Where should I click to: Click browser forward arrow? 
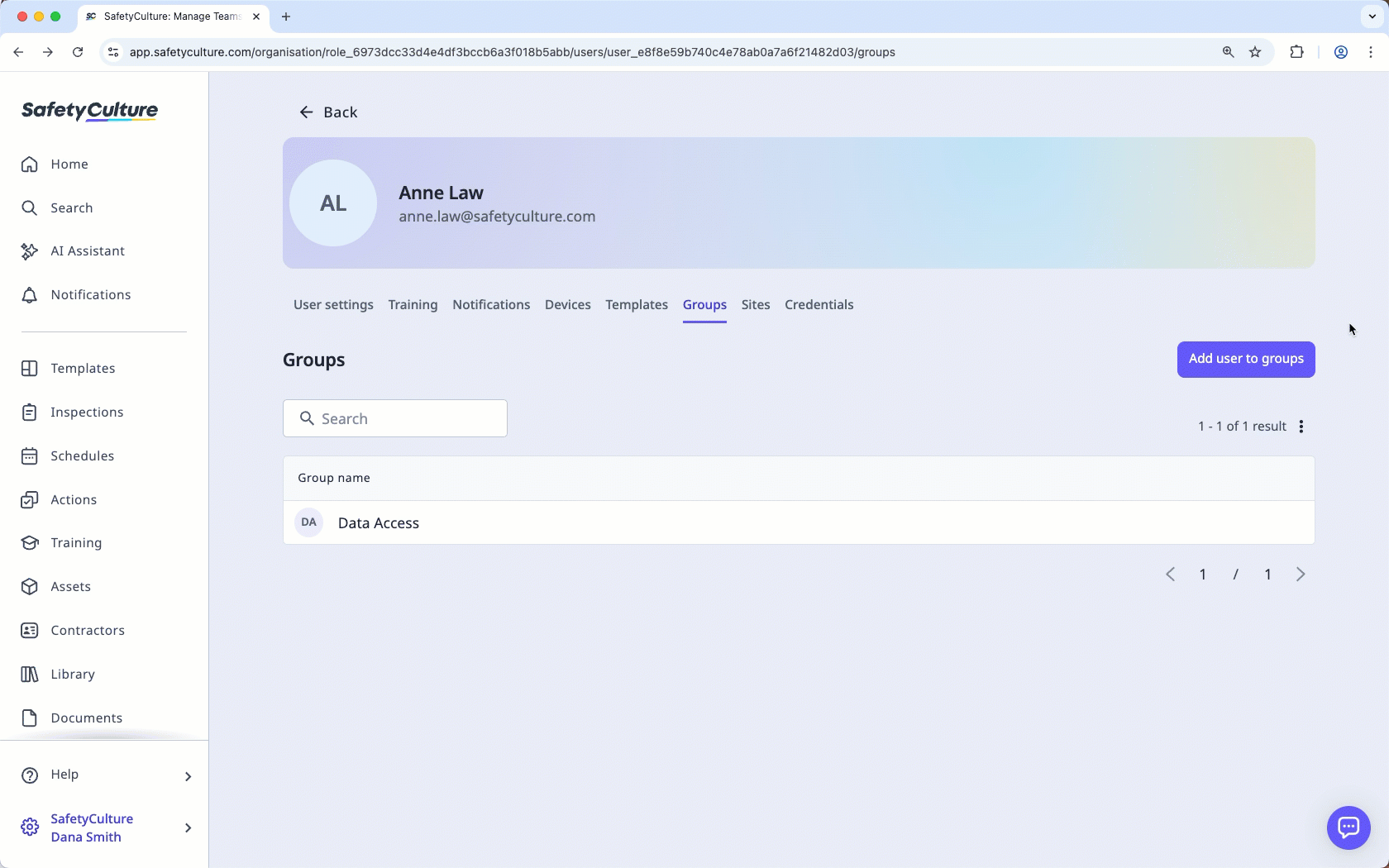(x=48, y=52)
